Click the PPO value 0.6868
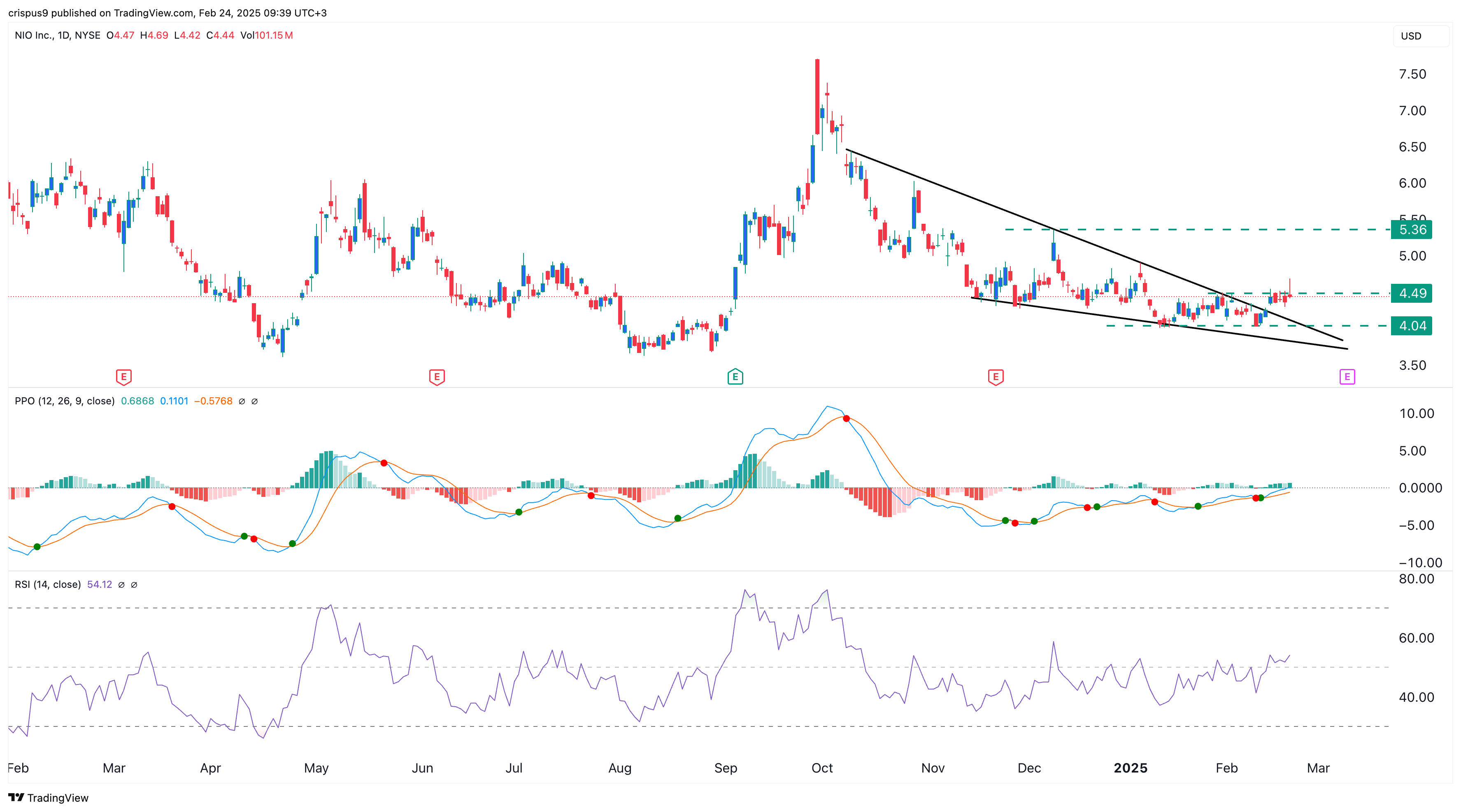The image size is (1461, 812). point(137,401)
